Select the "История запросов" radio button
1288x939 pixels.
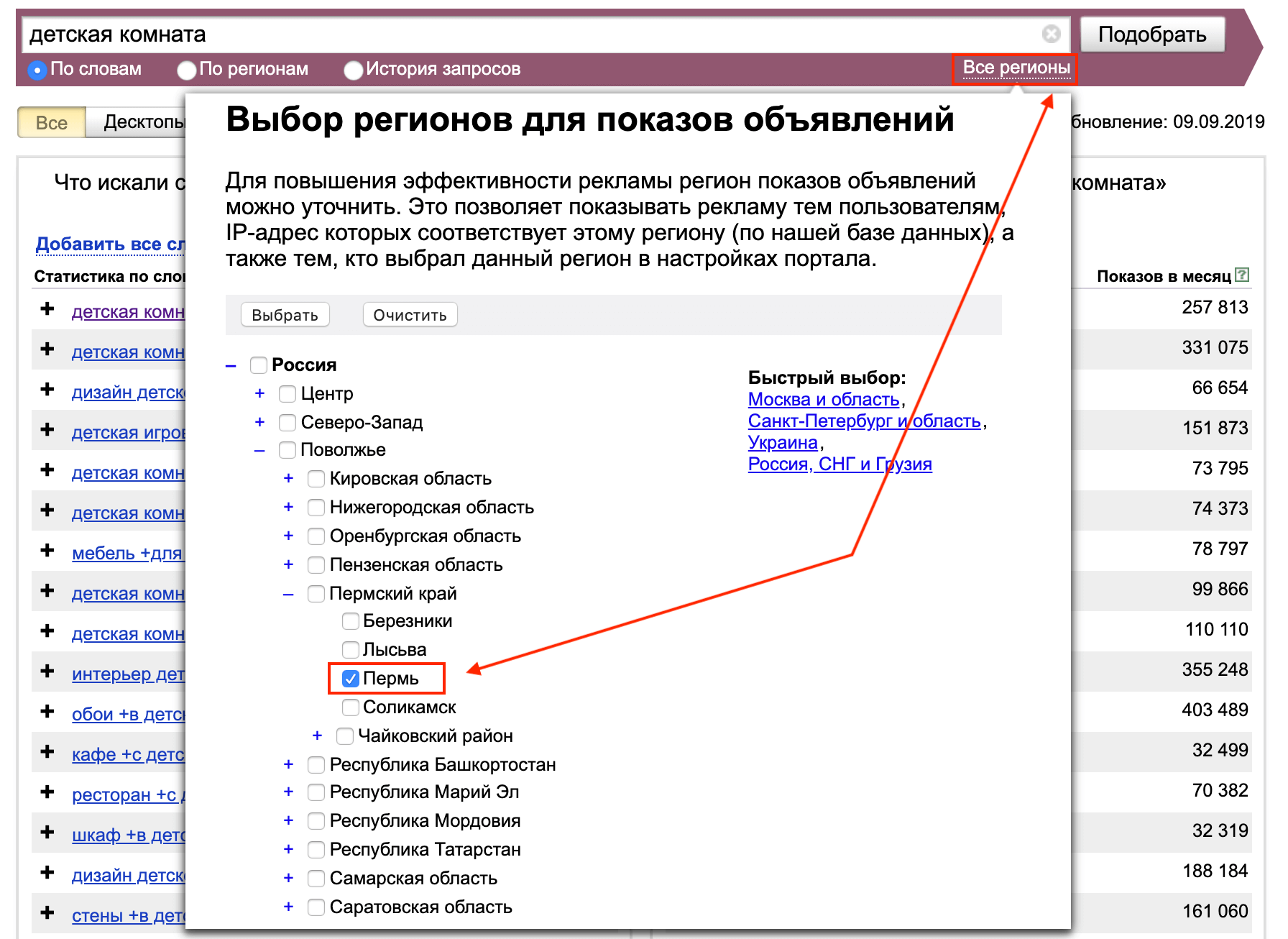pyautogui.click(x=353, y=70)
